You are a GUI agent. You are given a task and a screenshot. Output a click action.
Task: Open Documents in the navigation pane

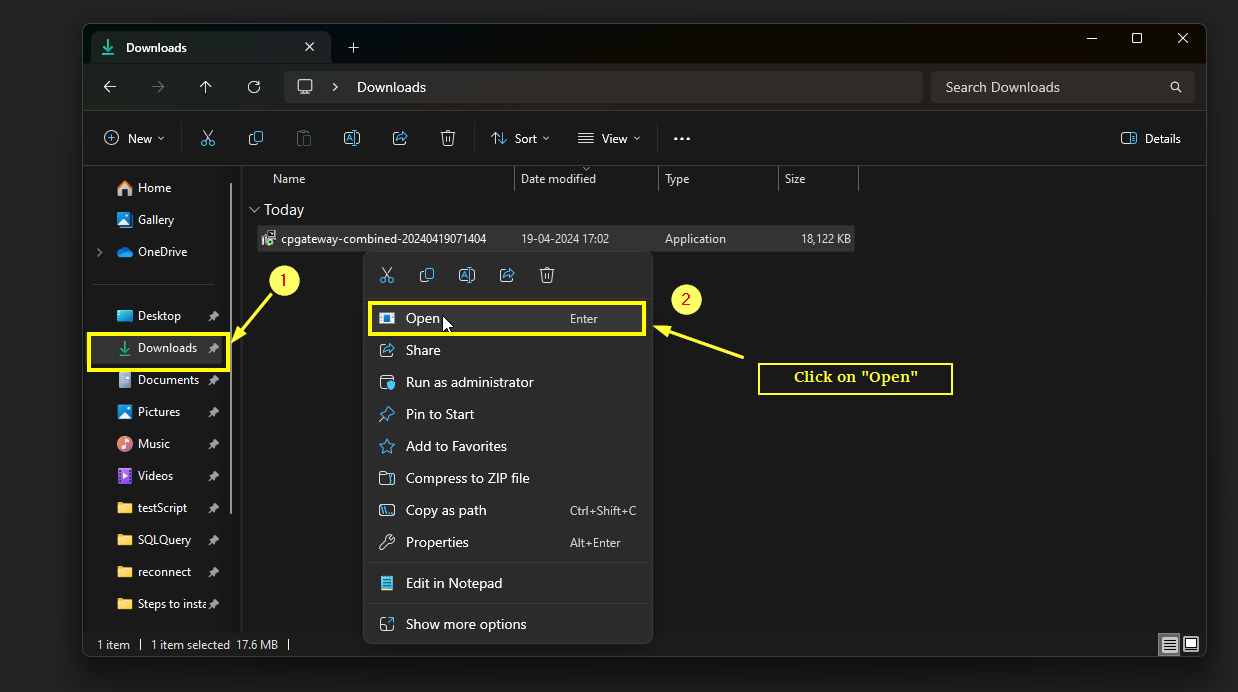pos(160,380)
